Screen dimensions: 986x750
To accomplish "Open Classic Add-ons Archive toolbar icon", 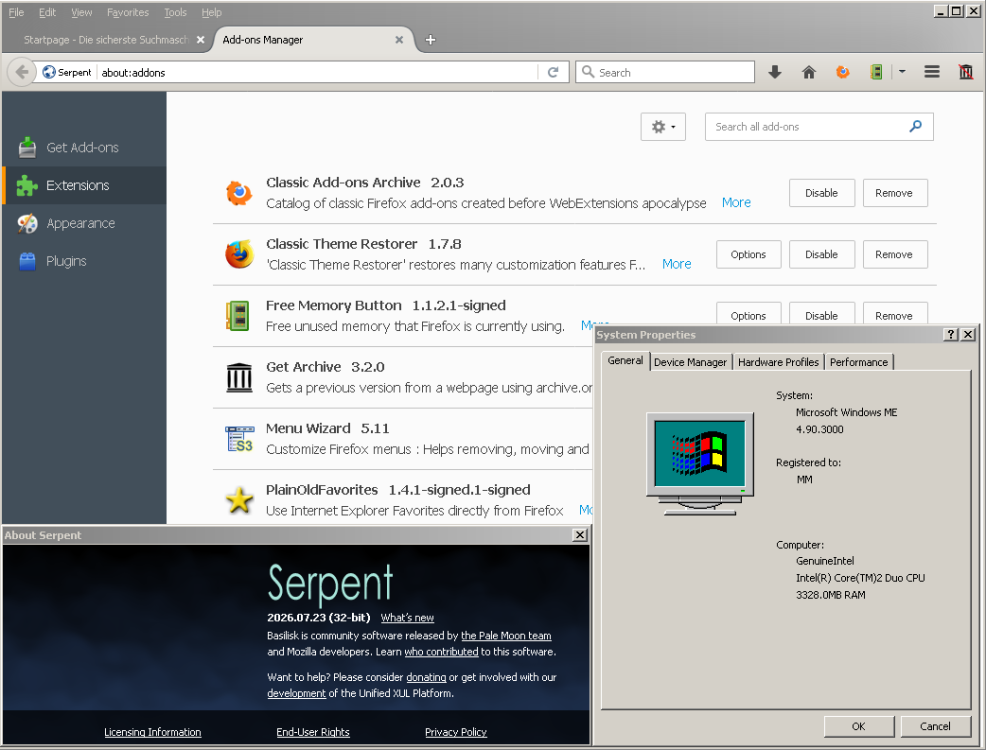I will coord(843,72).
